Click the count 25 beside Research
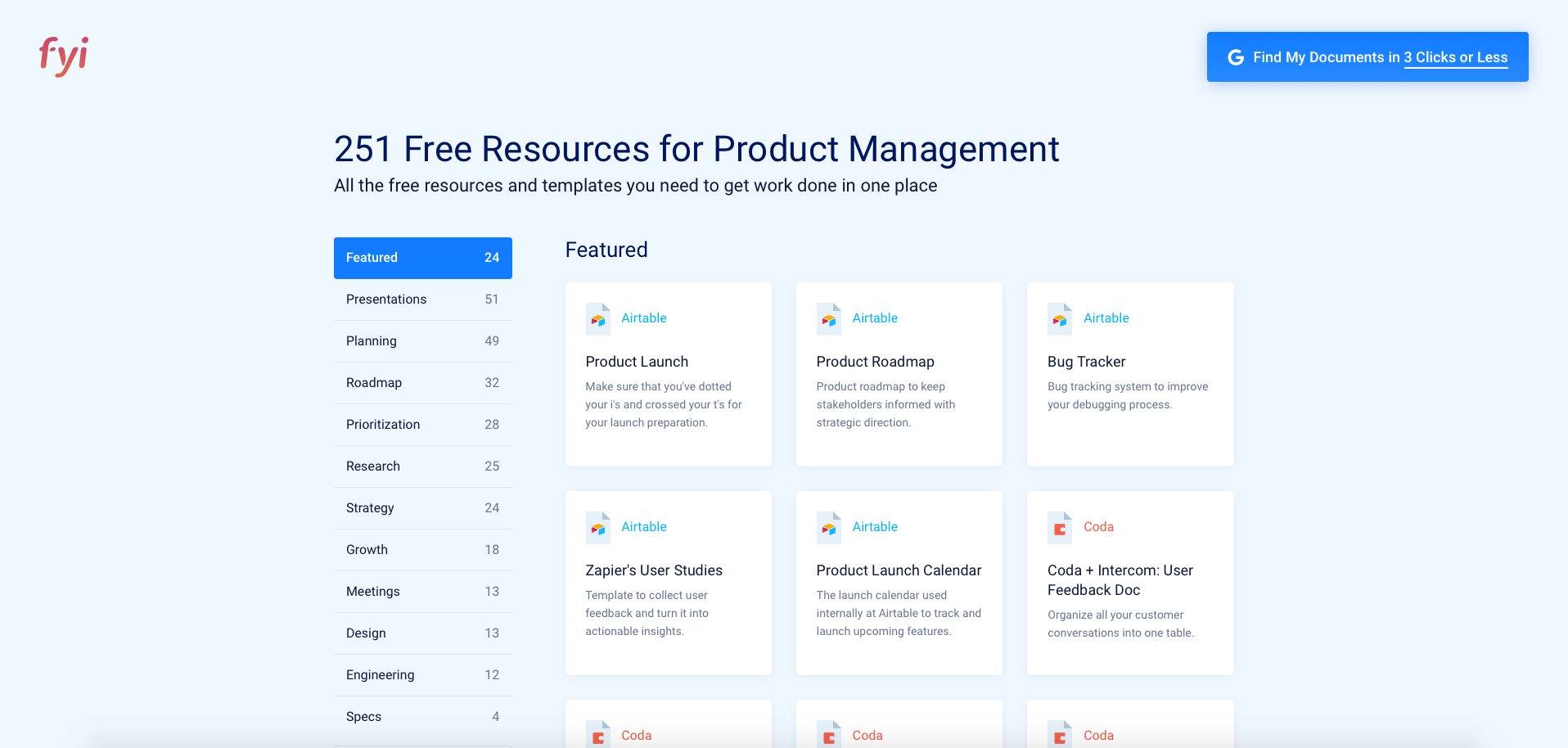 (492, 466)
